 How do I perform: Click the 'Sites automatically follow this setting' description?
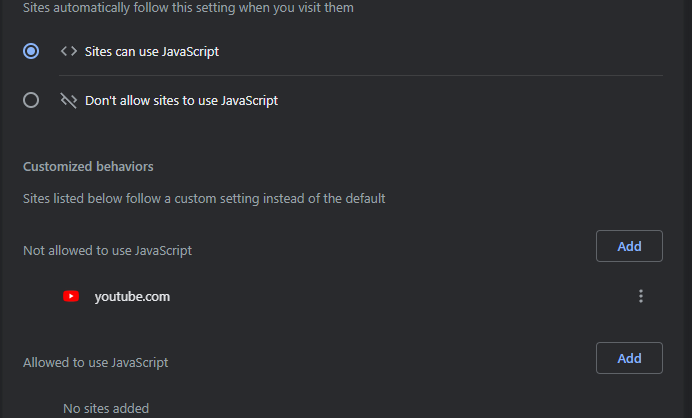188,8
